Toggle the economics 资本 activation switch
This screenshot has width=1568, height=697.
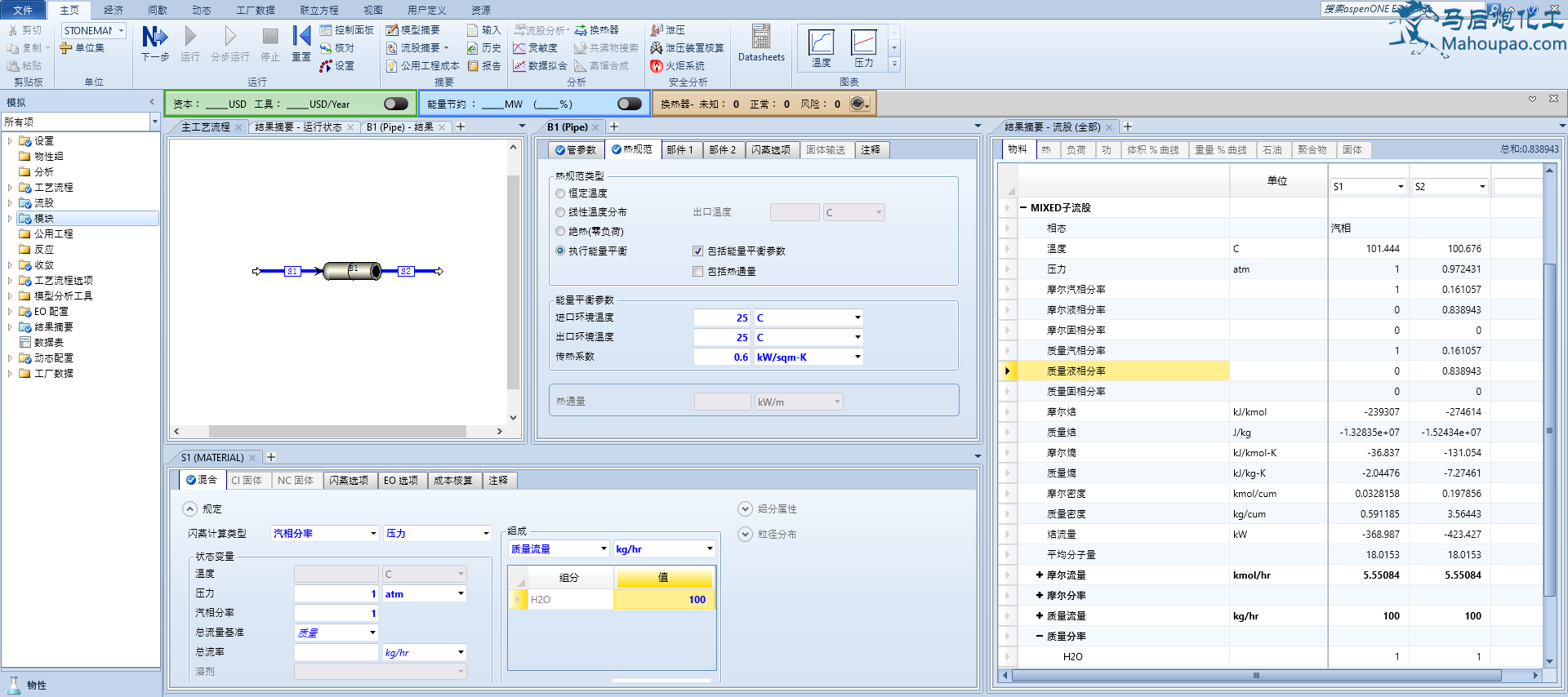pyautogui.click(x=395, y=104)
